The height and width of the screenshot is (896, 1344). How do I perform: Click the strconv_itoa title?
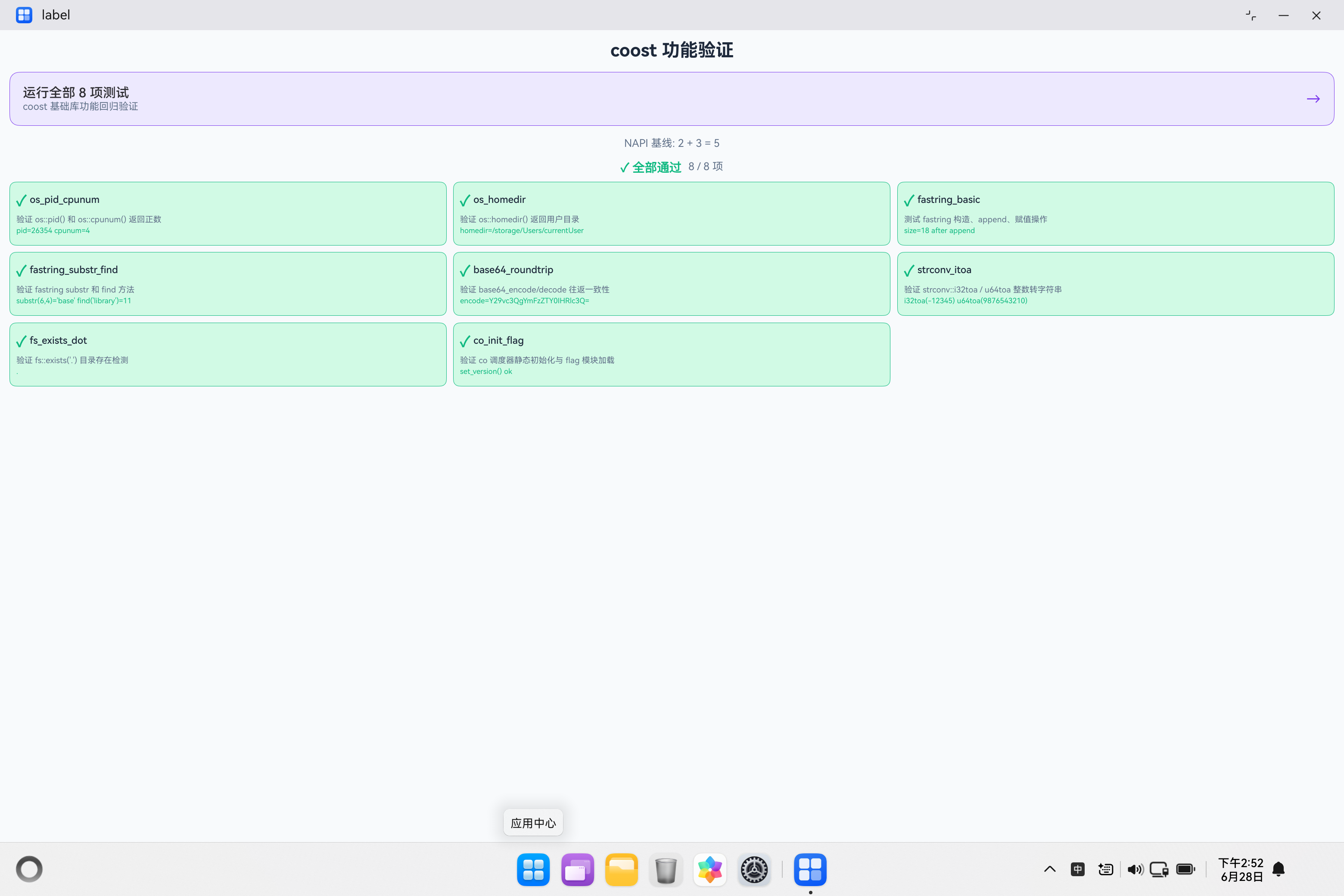[x=944, y=270]
